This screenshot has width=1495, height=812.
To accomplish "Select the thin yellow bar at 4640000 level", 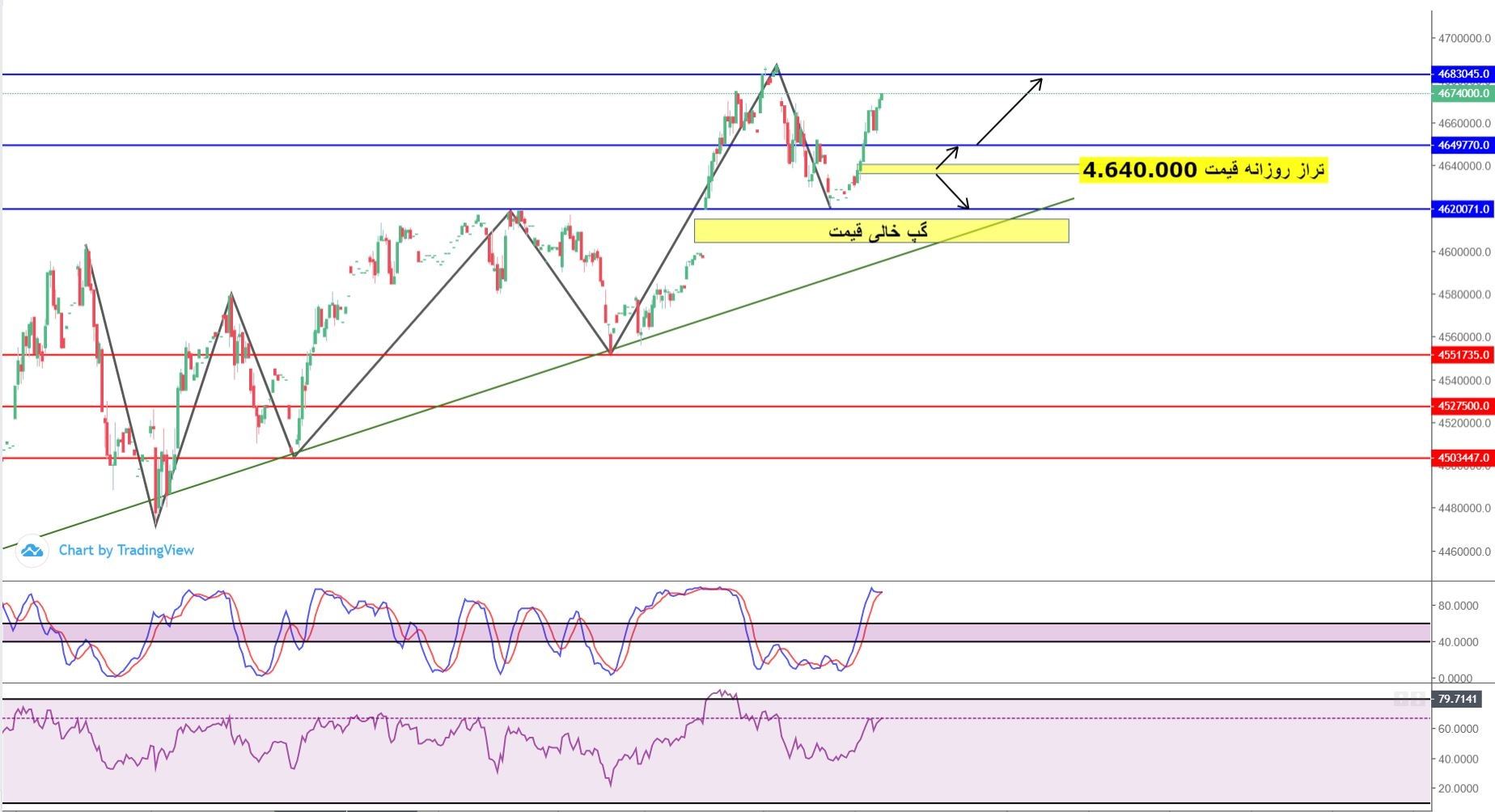I will pyautogui.click(x=971, y=169).
